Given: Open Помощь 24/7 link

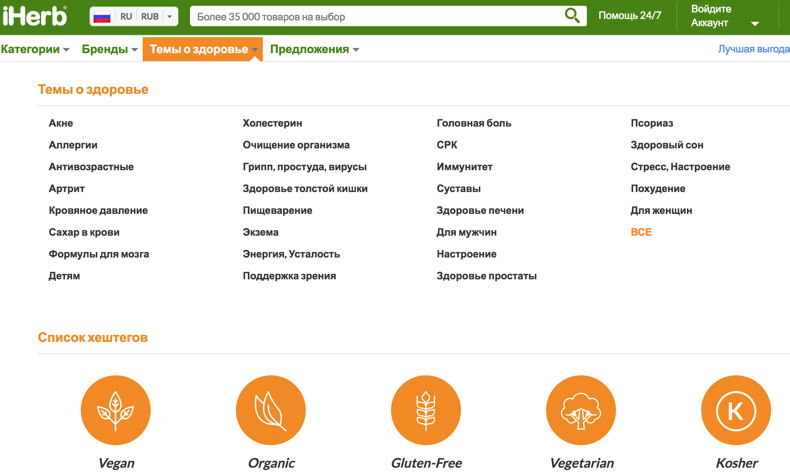Looking at the screenshot, I should [x=630, y=16].
